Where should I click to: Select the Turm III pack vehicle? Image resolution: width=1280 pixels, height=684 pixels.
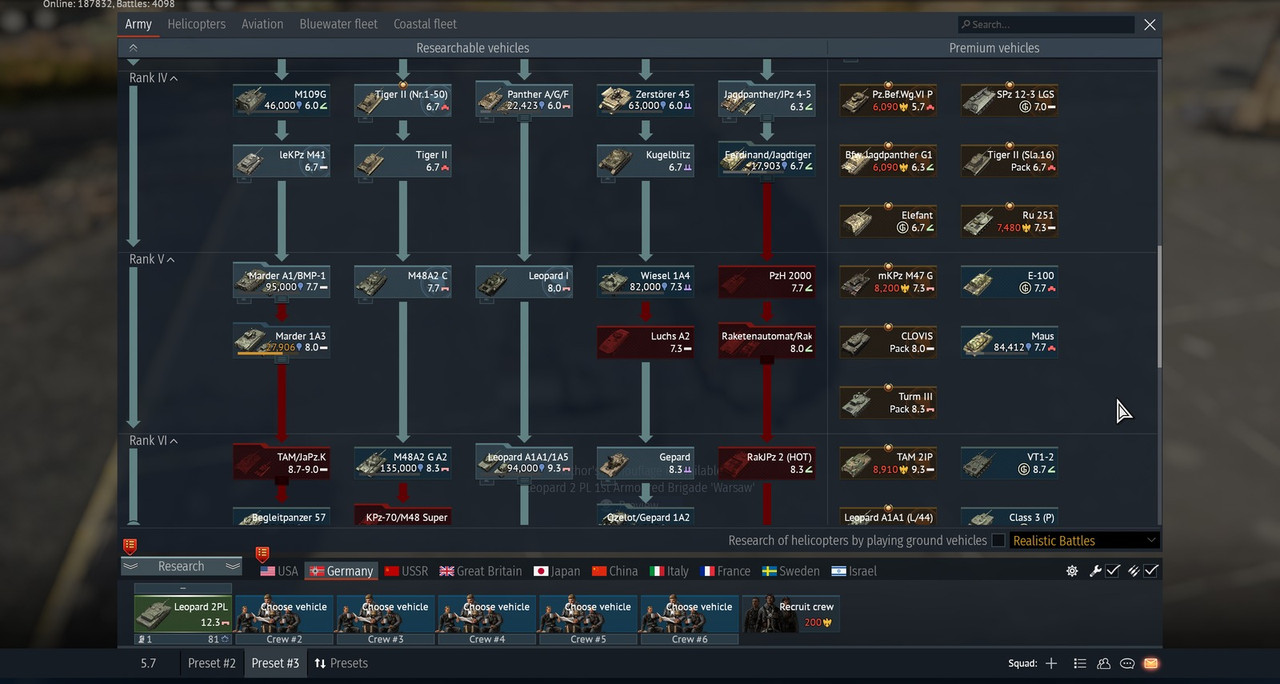coord(888,403)
